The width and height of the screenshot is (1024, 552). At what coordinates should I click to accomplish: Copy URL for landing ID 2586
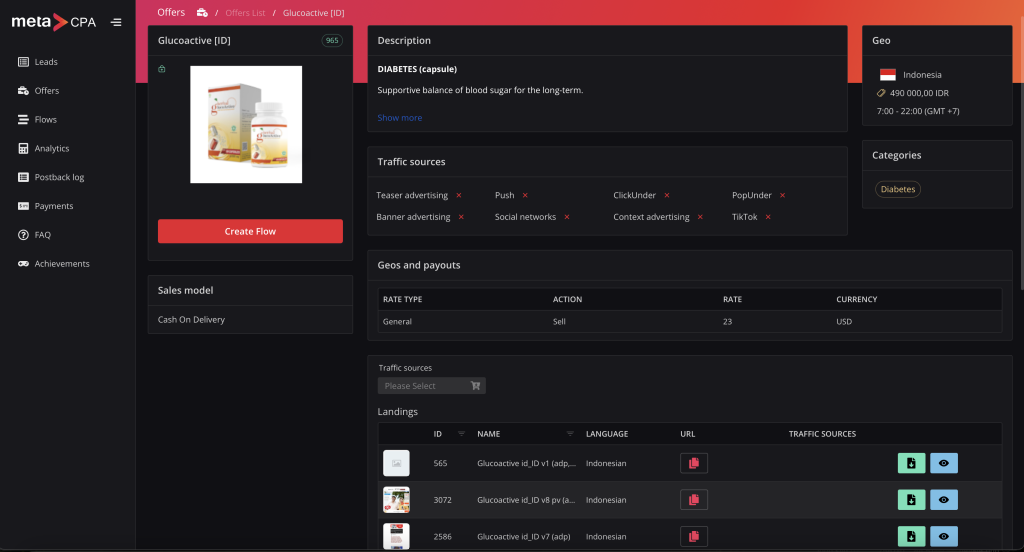click(694, 536)
